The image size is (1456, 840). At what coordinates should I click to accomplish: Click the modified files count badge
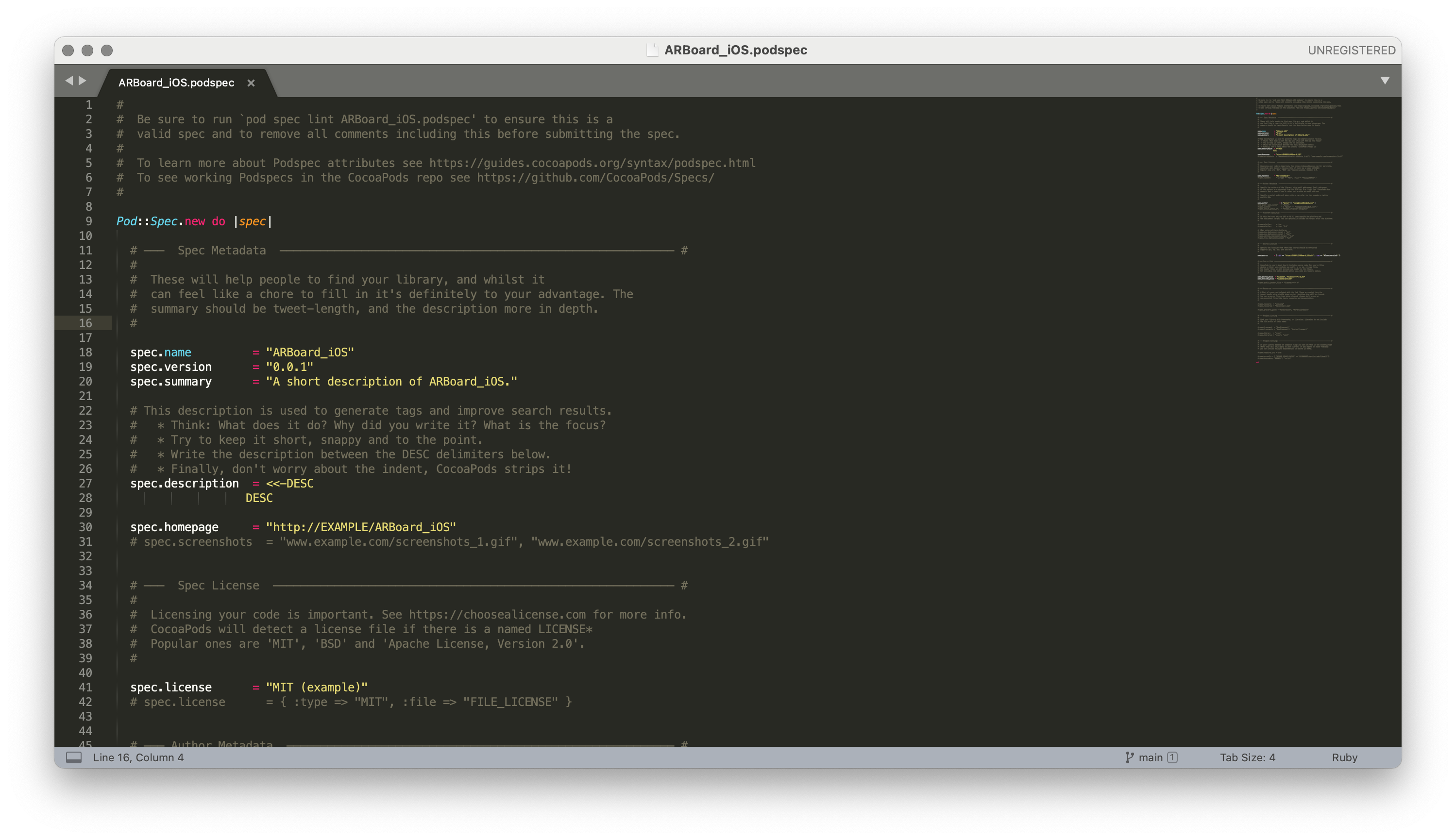point(1172,757)
